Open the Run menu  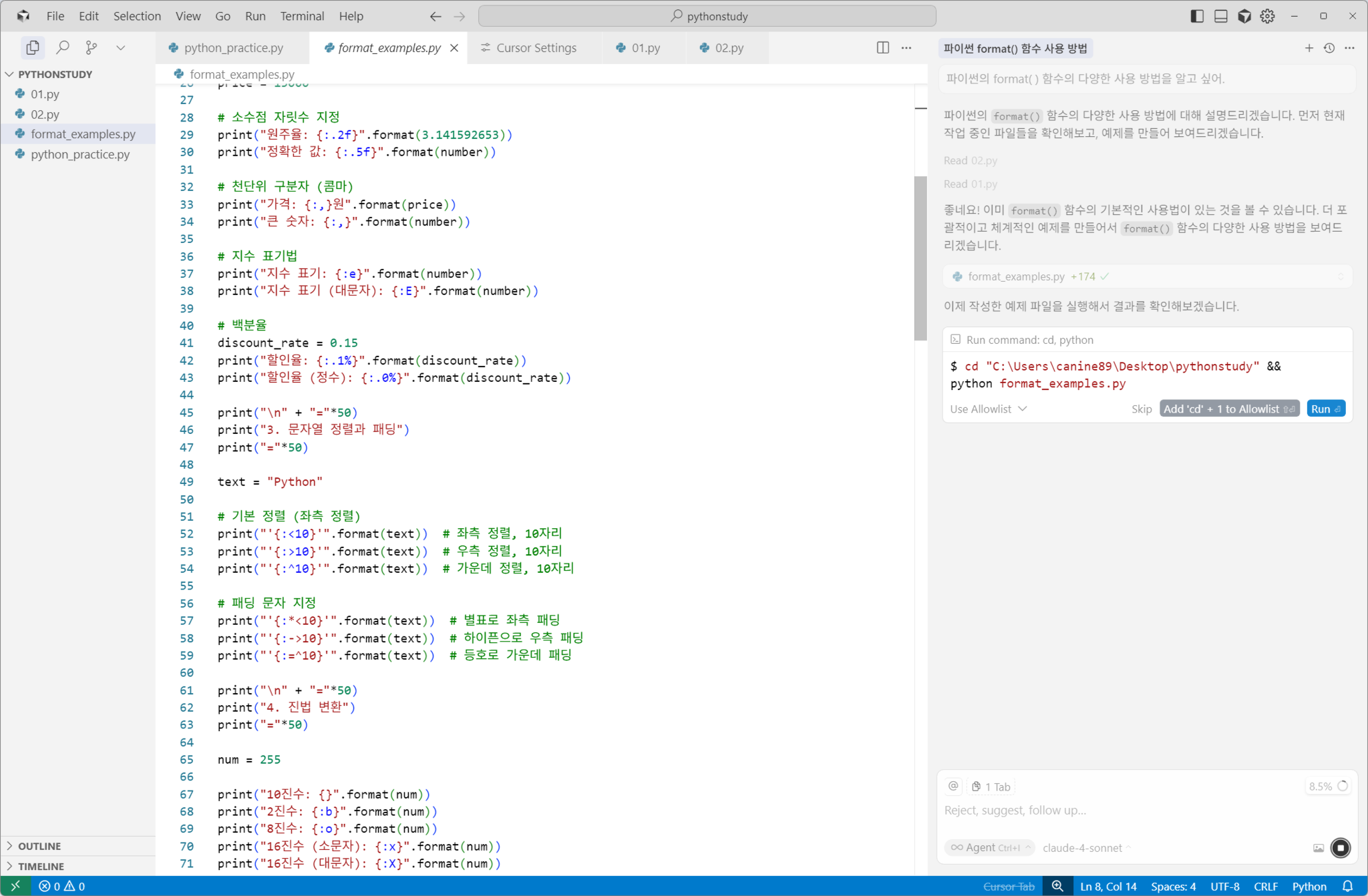255,16
